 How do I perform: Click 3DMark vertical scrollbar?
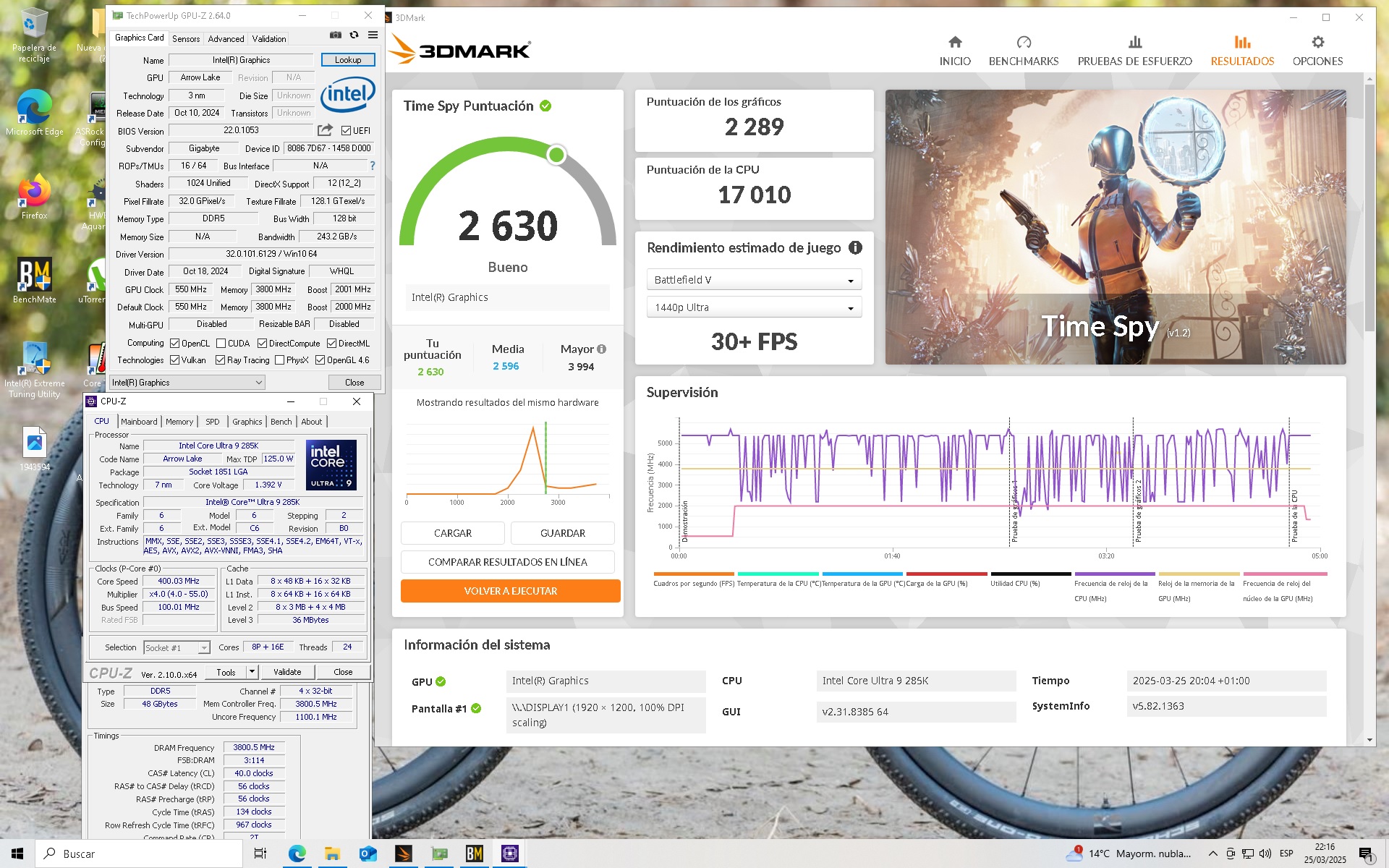1369,210
